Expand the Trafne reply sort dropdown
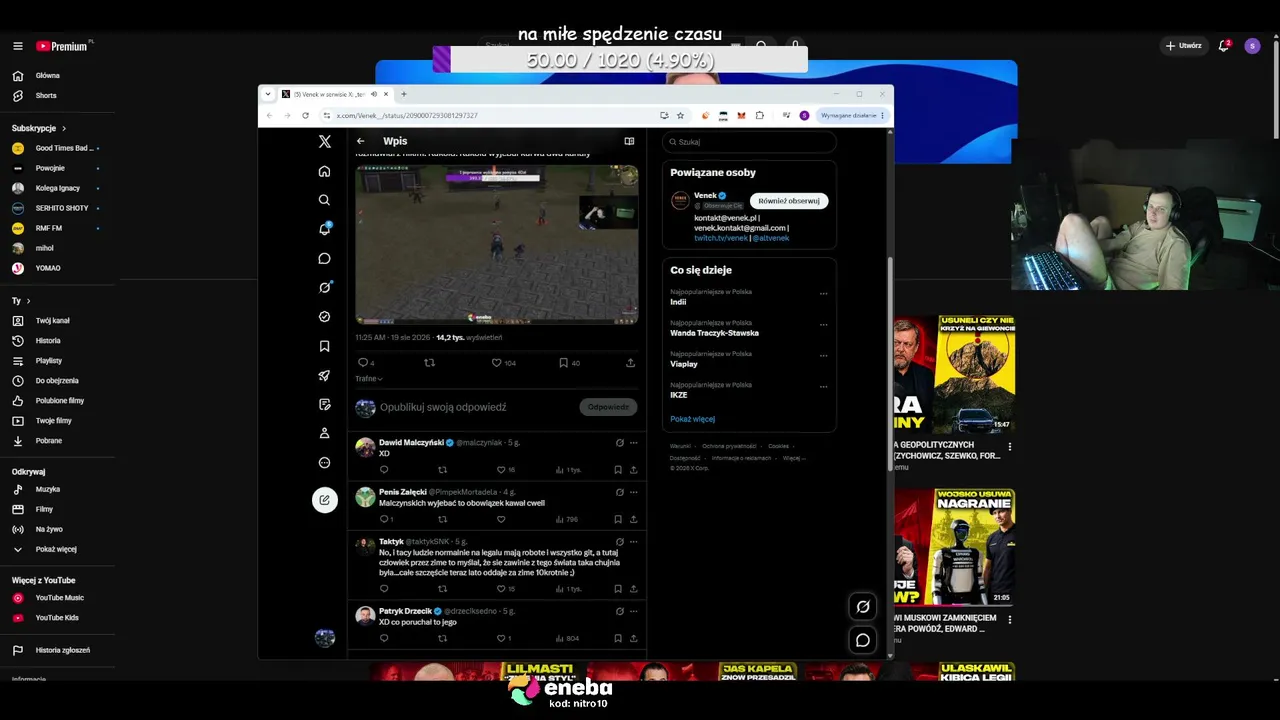Viewport: 1280px width, 720px height. pyautogui.click(x=369, y=379)
